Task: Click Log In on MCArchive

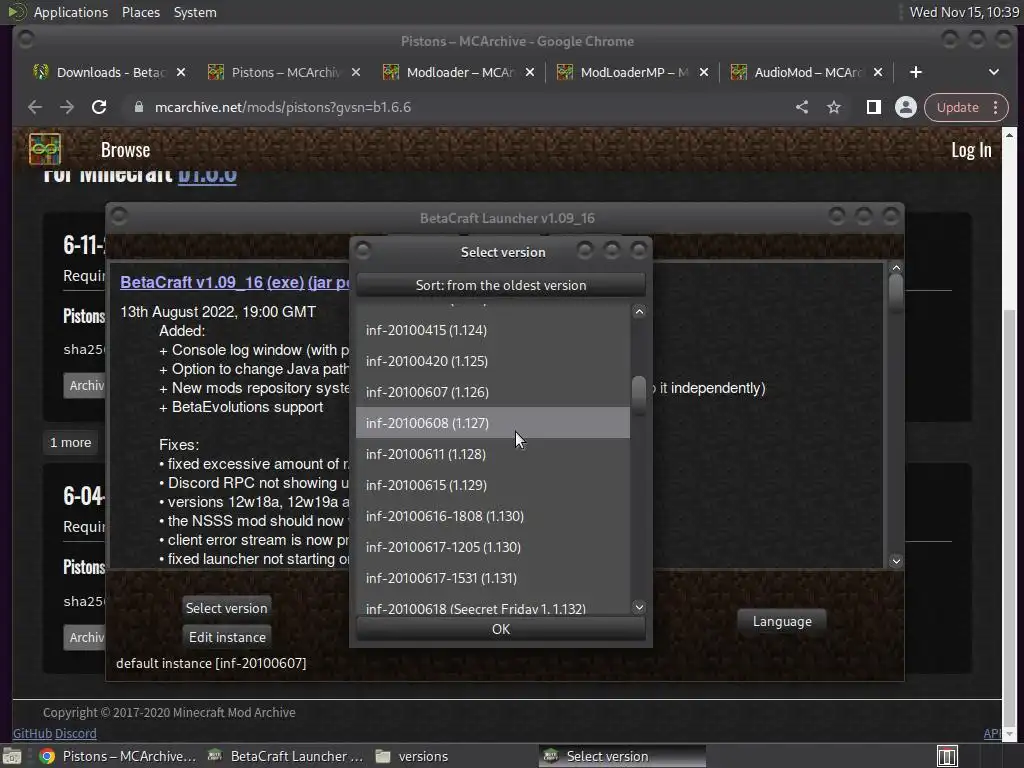Action: [x=970, y=150]
